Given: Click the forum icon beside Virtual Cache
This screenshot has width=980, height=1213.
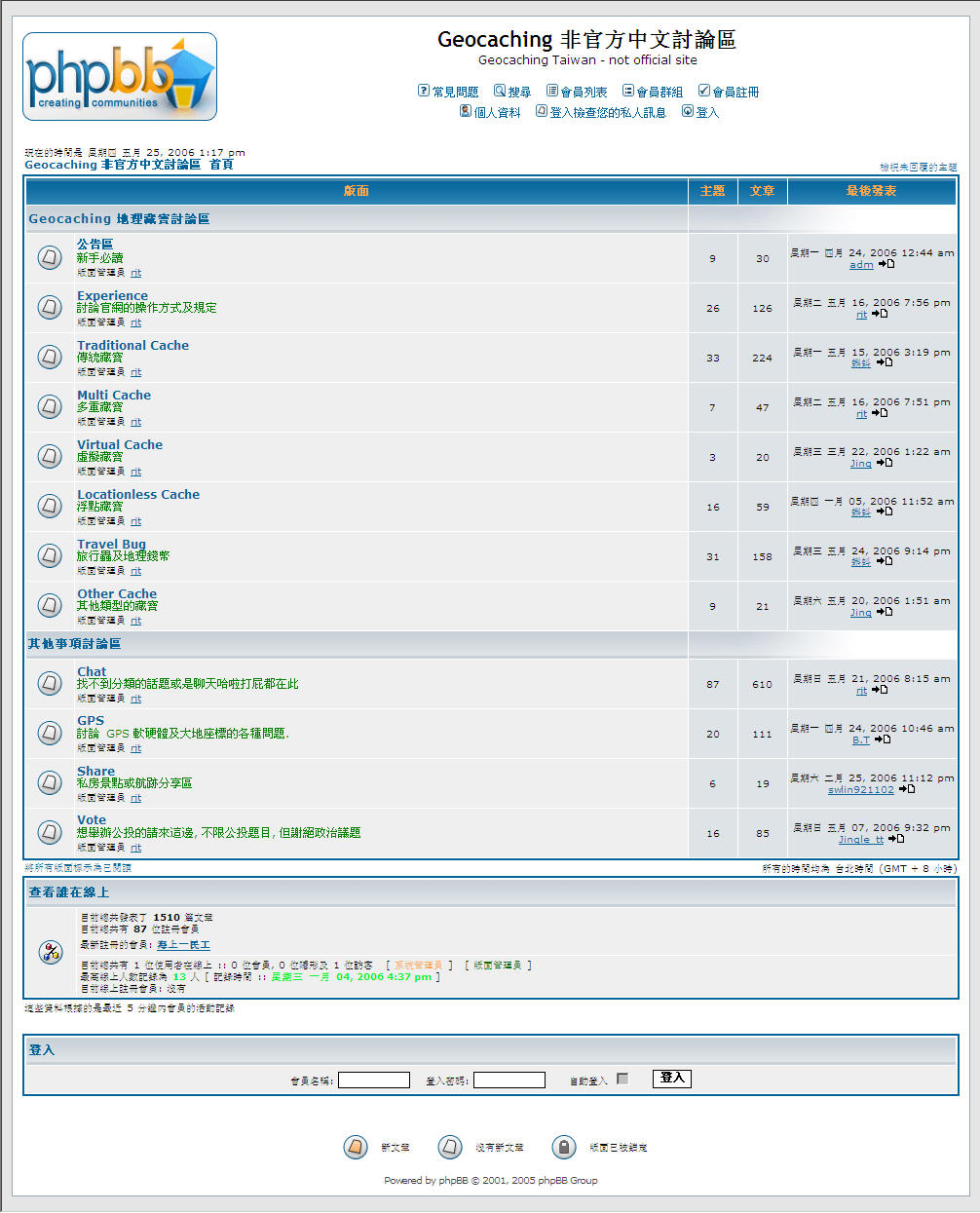Looking at the screenshot, I should 50,456.
